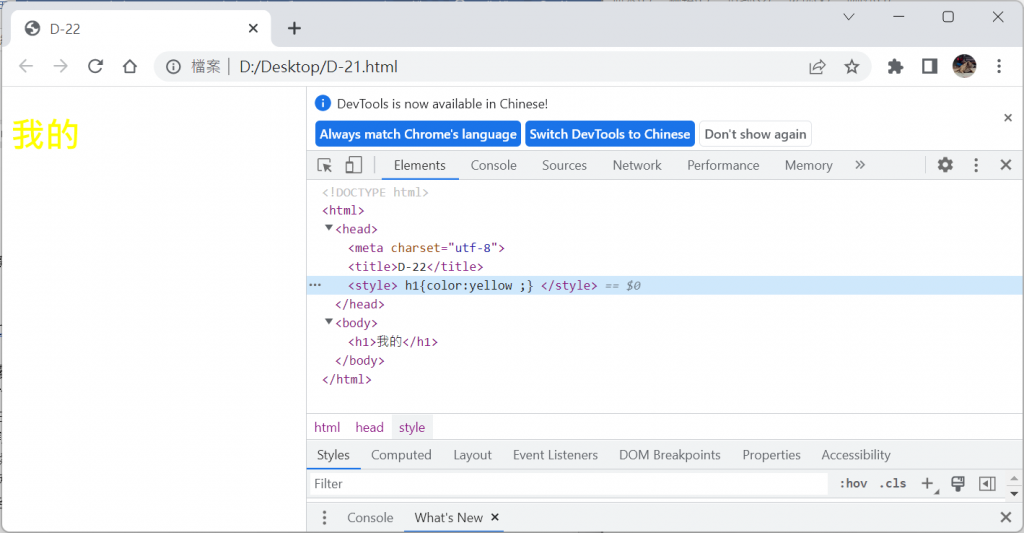The width and height of the screenshot is (1024, 533).
Task: Toggle the computed styles sidebar
Action: 987,483
